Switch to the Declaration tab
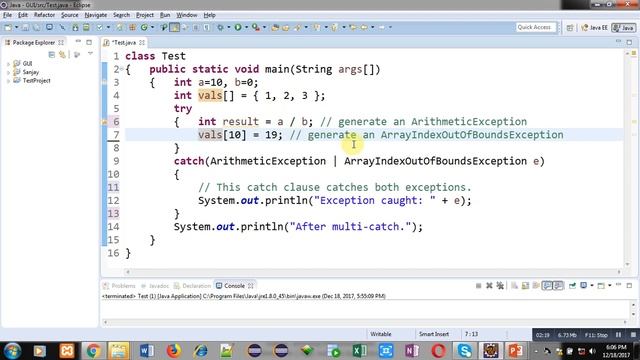The image size is (640, 360). pyautogui.click(x=192, y=286)
